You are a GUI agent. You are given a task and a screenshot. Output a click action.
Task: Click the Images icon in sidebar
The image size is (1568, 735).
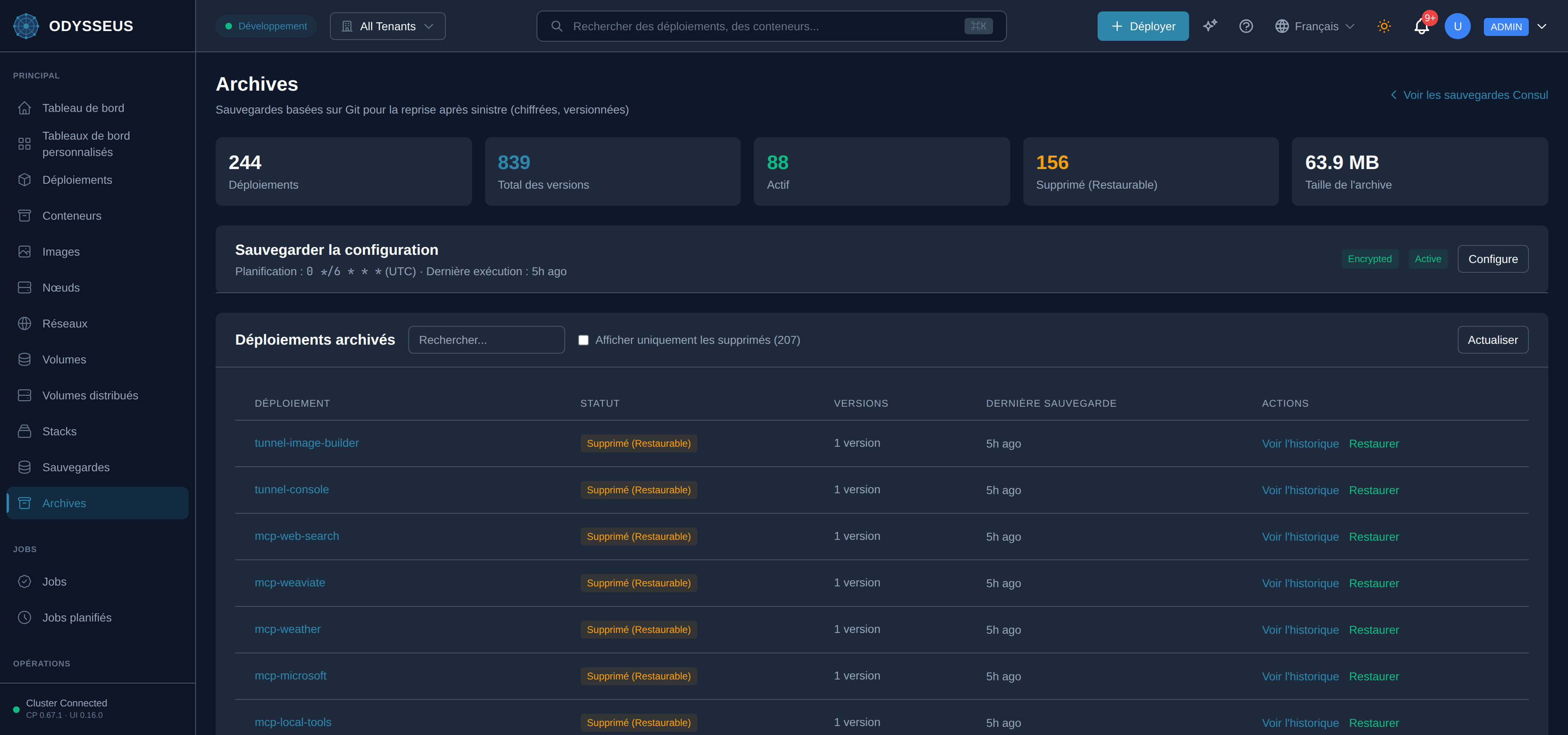(24, 251)
